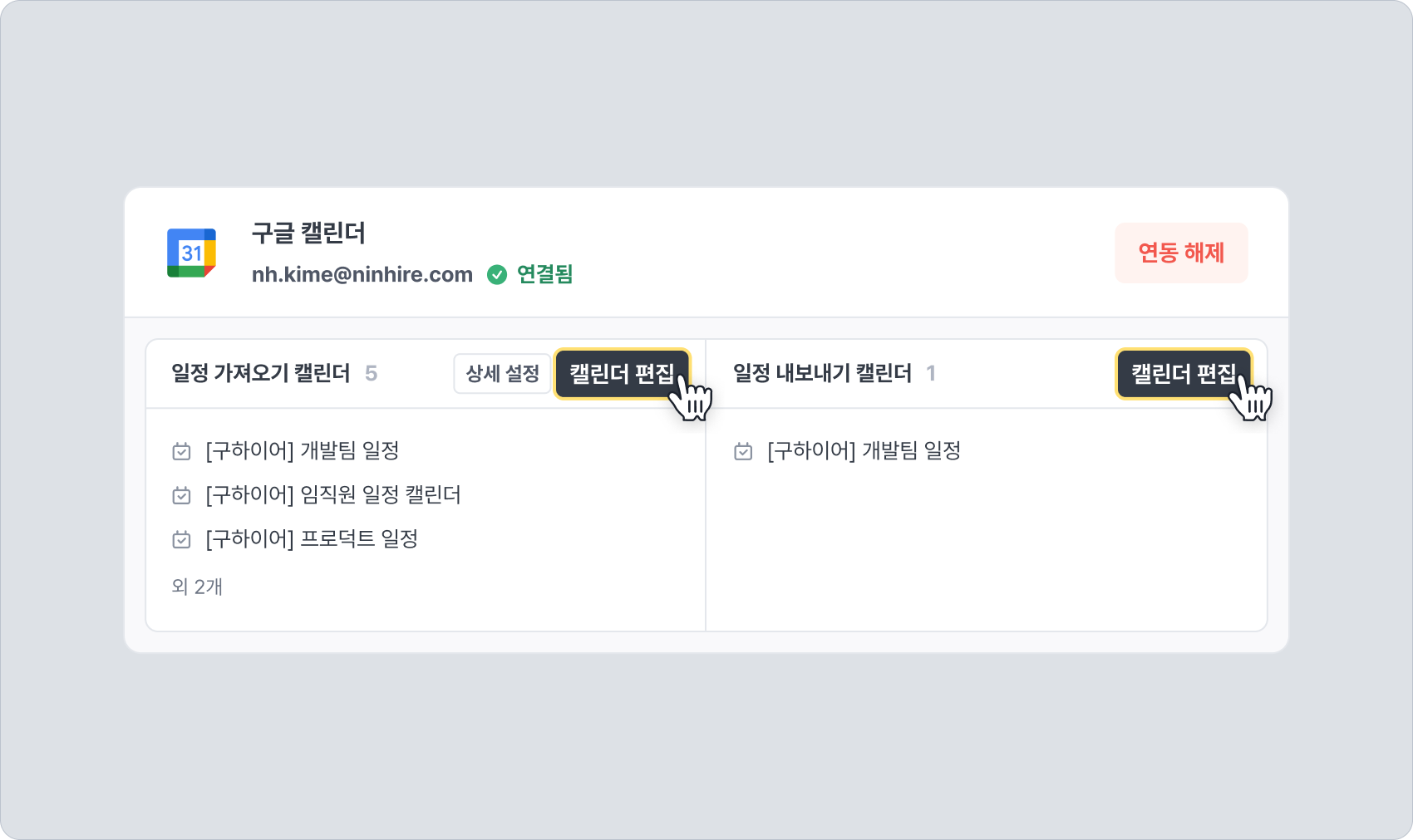The image size is (1413, 840).
Task: Click the nh.kime@ninhire.com account email
Action: (362, 275)
